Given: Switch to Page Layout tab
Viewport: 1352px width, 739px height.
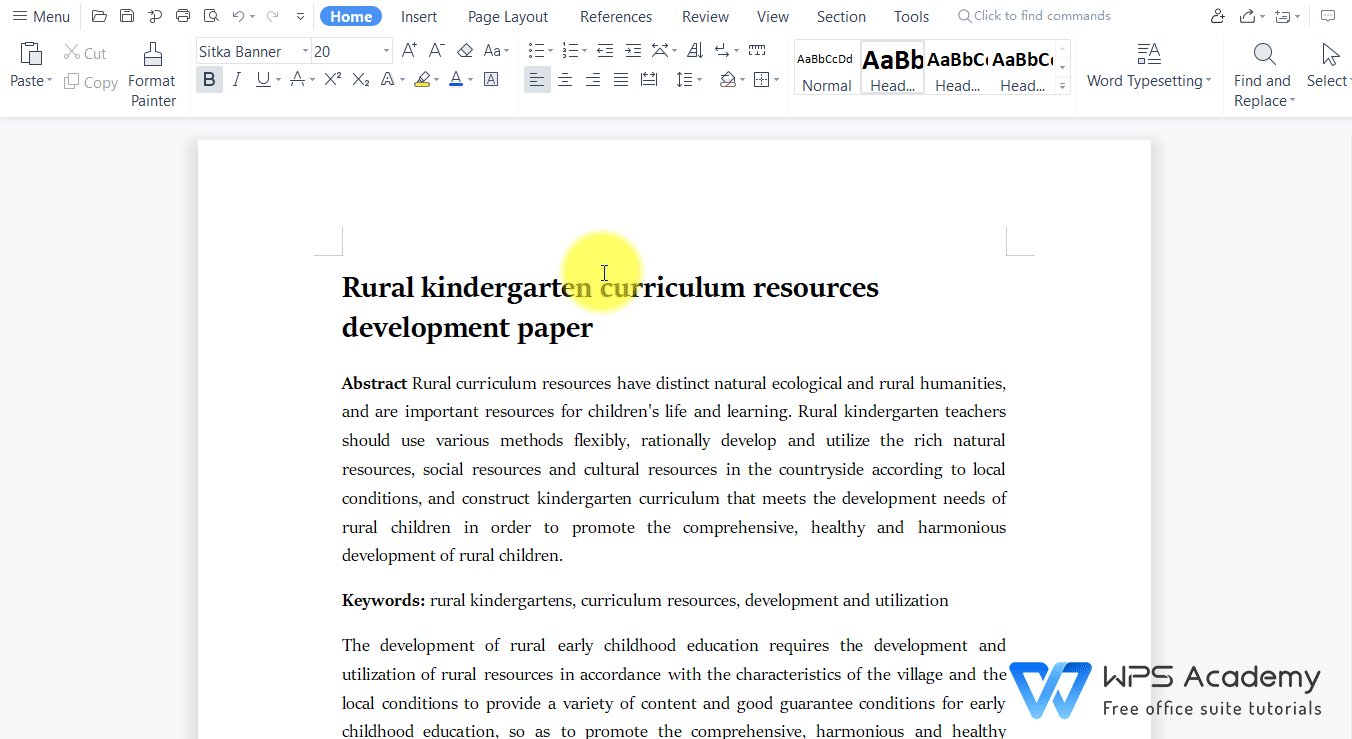Looking at the screenshot, I should point(508,17).
